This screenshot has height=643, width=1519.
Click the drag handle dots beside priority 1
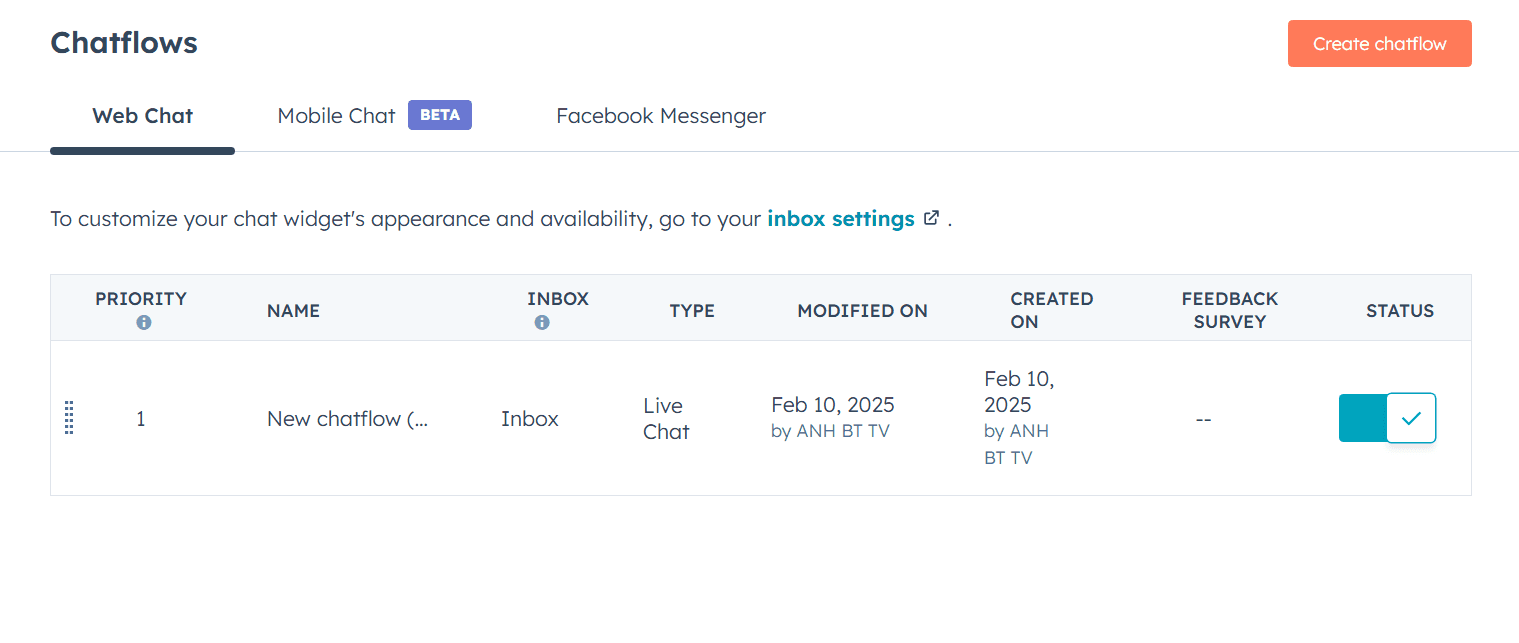[x=69, y=418]
